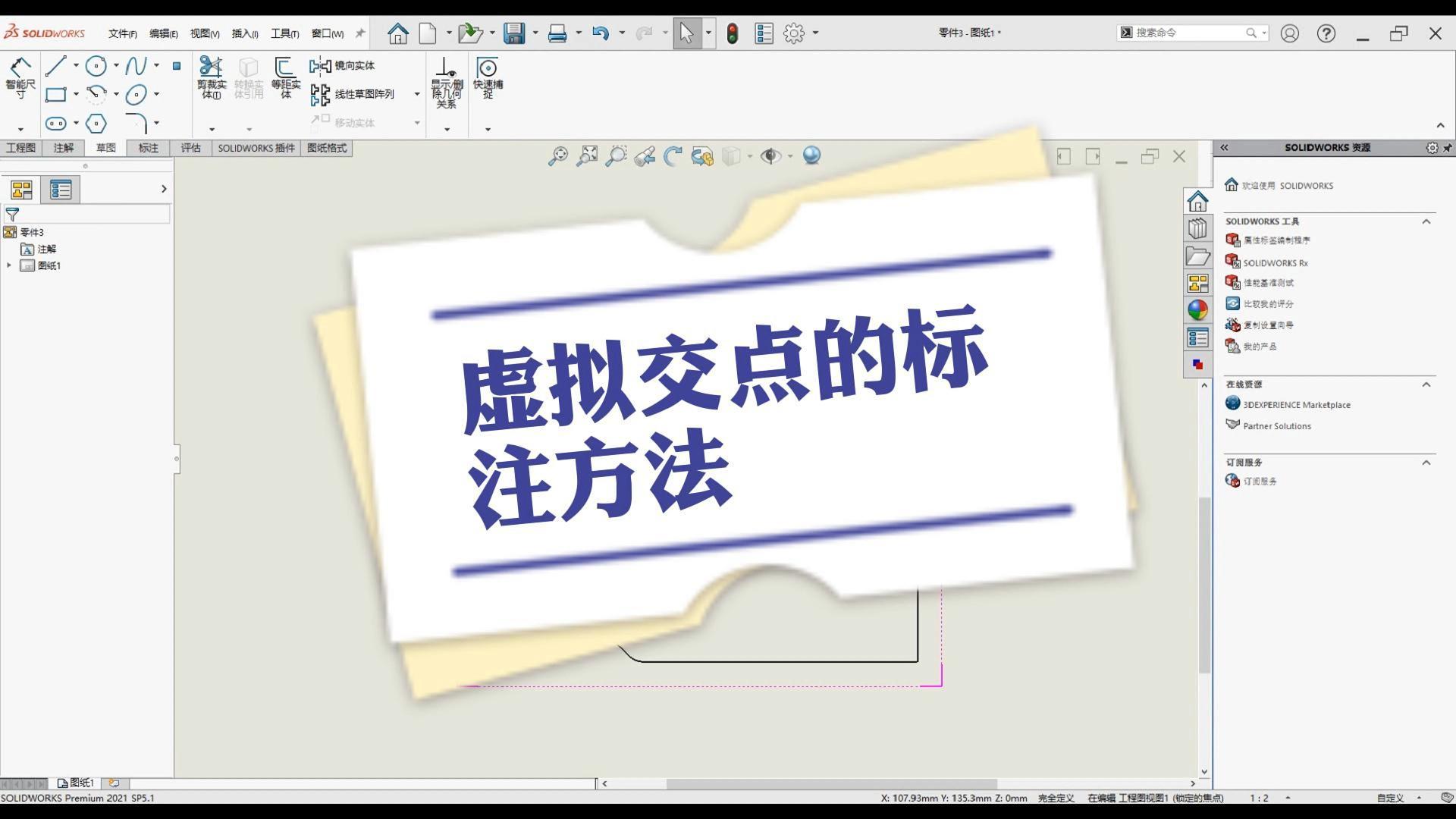This screenshot has height=819, width=1456.
Task: Open the 工具 menu
Action: point(284,33)
